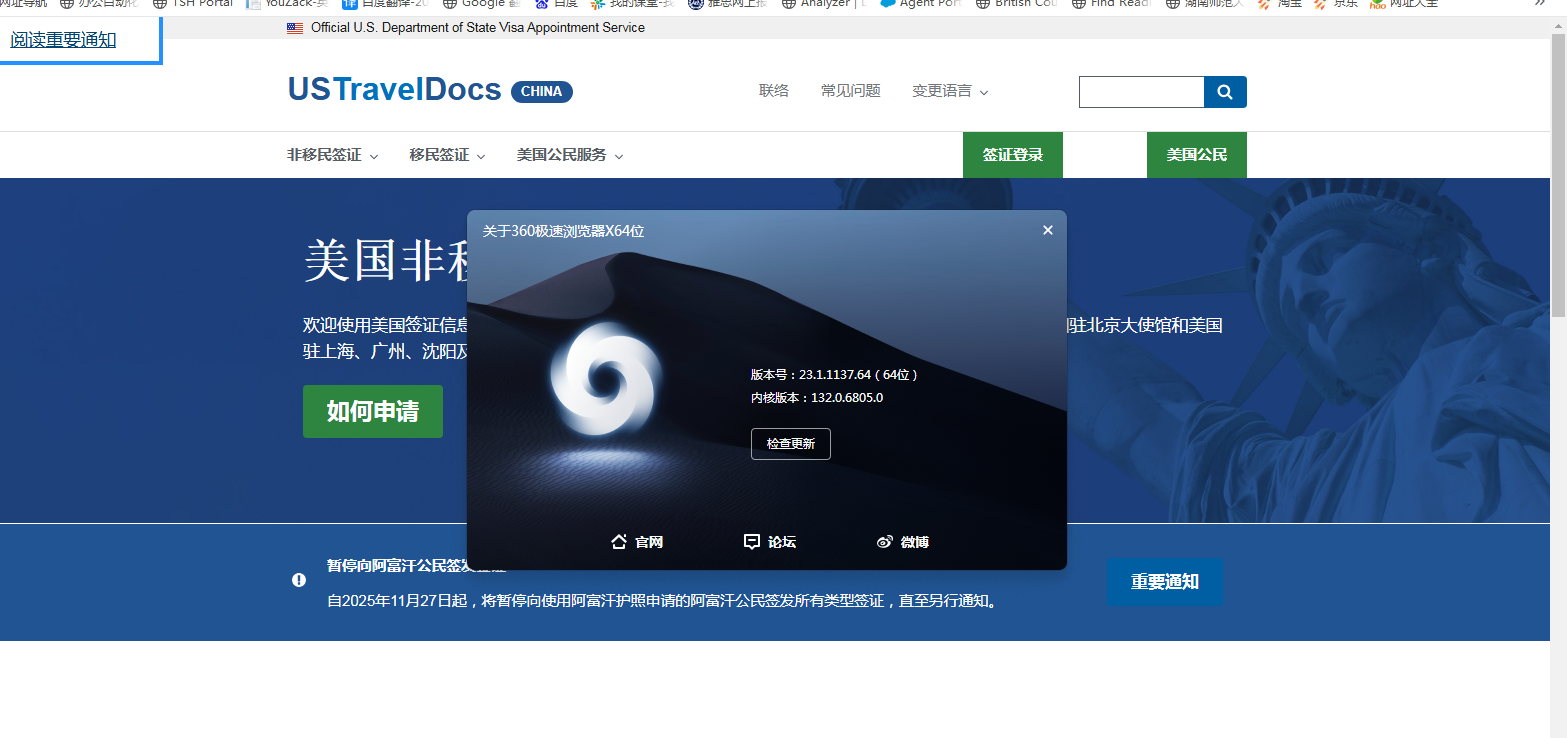Viewport: 1567px width, 738px height.
Task: Open the 阅读重要通知 link
Action: 63,40
